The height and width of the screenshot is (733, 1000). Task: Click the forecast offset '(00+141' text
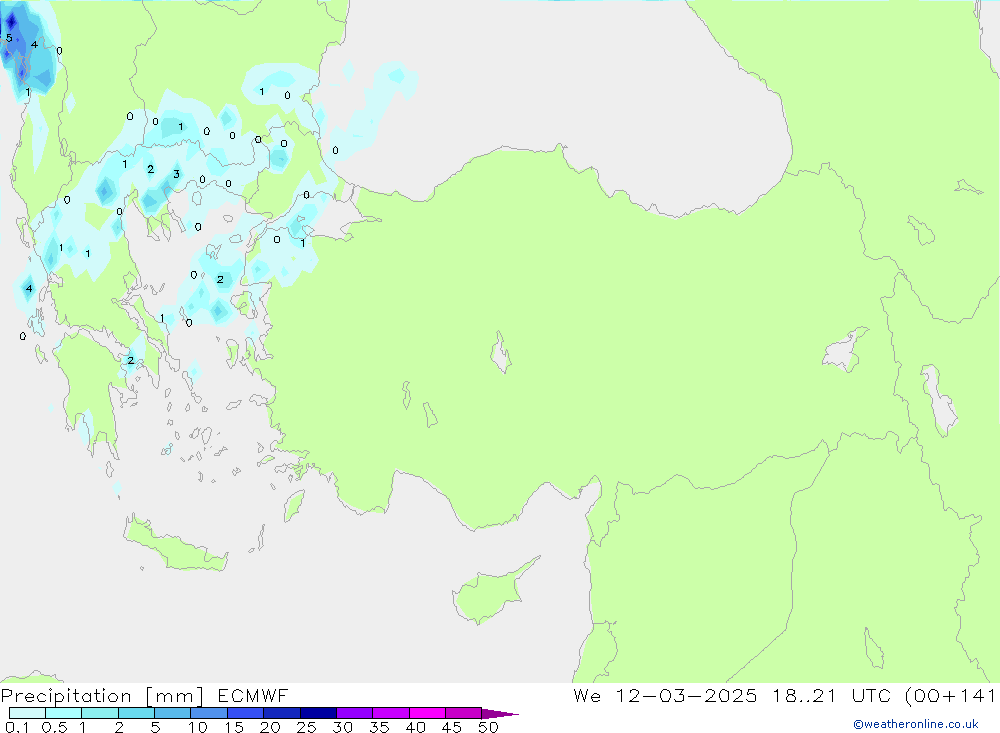pyautogui.click(x=950, y=695)
